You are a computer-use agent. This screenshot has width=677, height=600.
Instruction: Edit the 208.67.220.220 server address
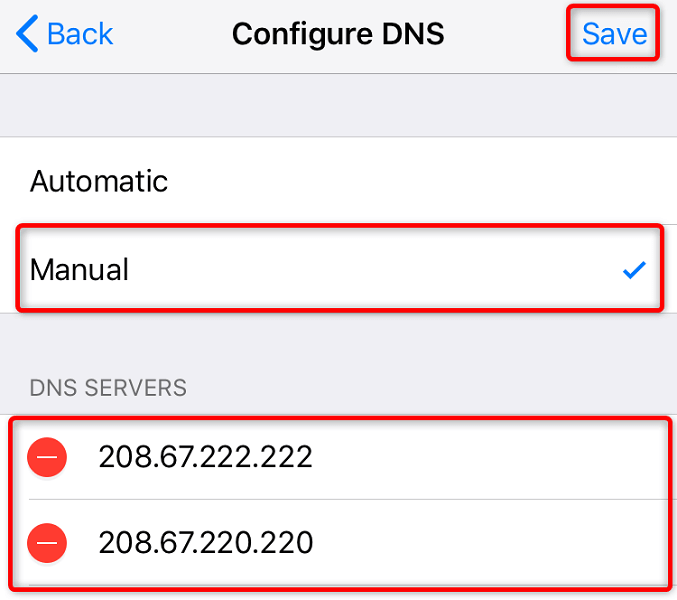pyautogui.click(x=205, y=543)
